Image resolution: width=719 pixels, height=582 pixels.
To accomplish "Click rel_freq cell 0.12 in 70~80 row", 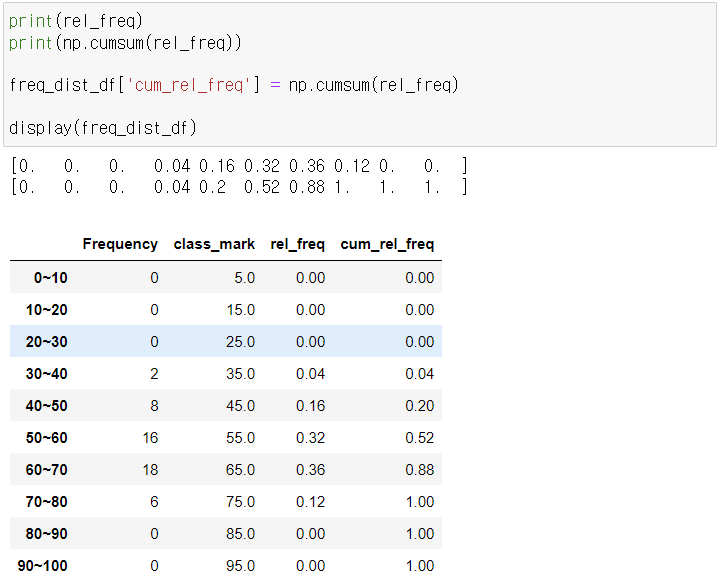I will tap(310, 502).
